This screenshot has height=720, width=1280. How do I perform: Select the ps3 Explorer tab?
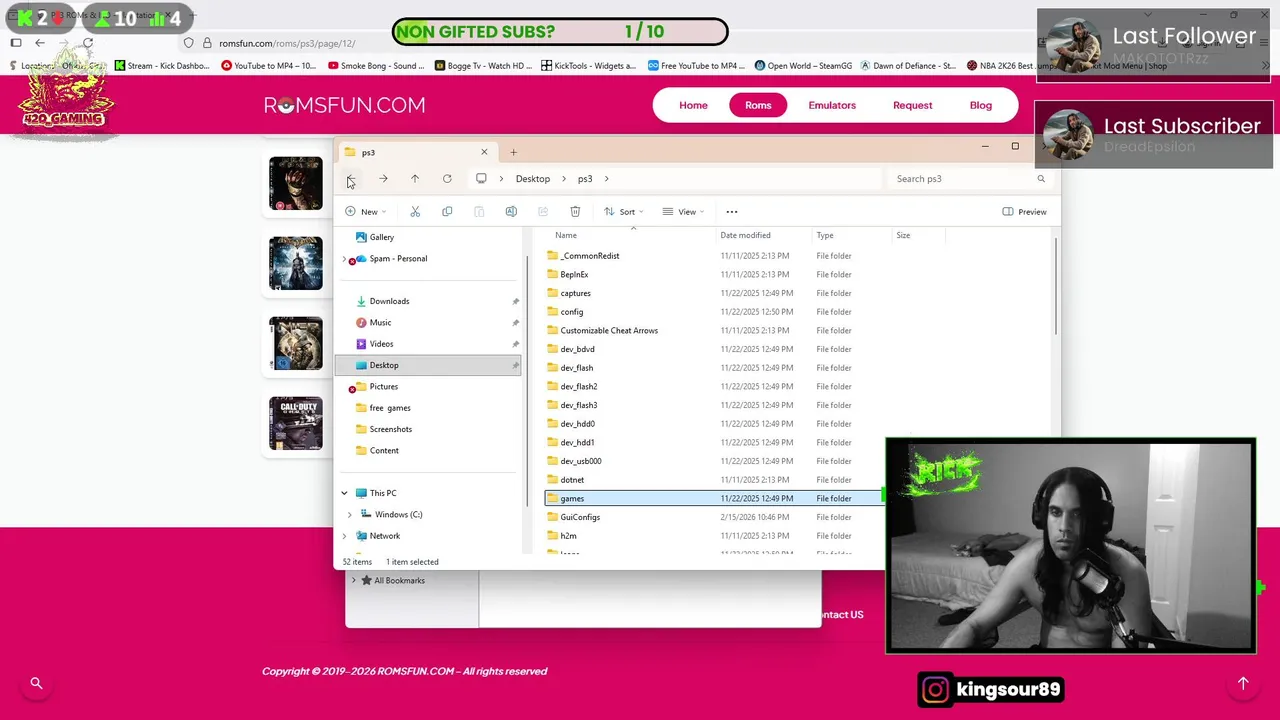(x=416, y=152)
